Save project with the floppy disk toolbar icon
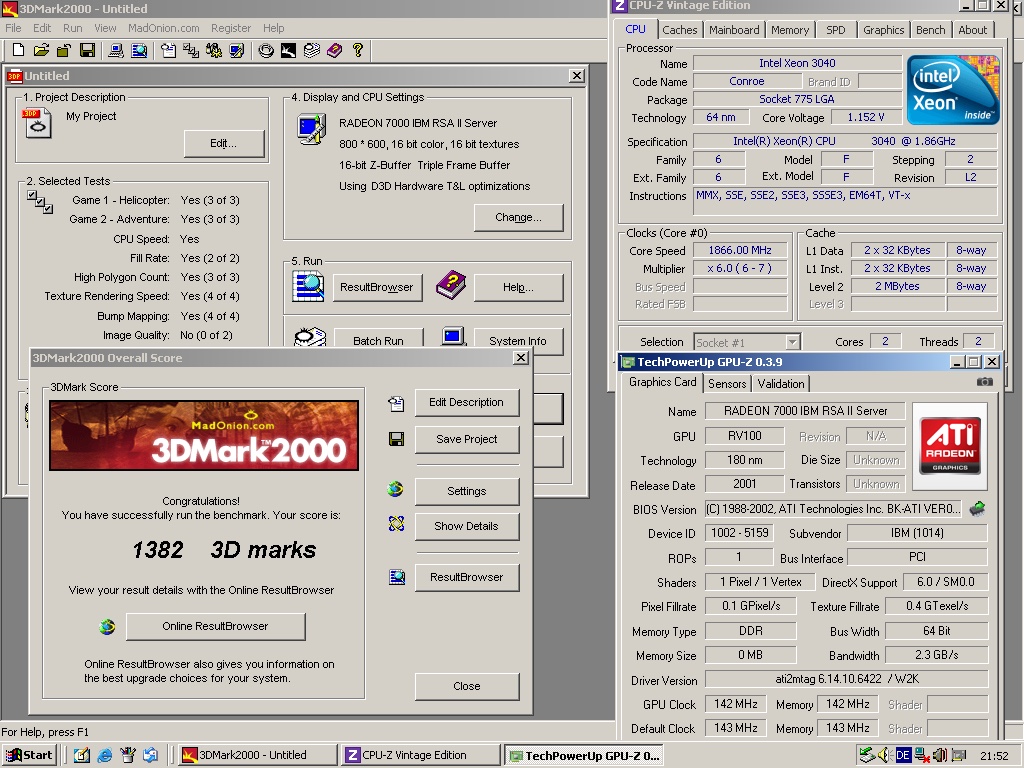1024x768 pixels. tap(87, 50)
